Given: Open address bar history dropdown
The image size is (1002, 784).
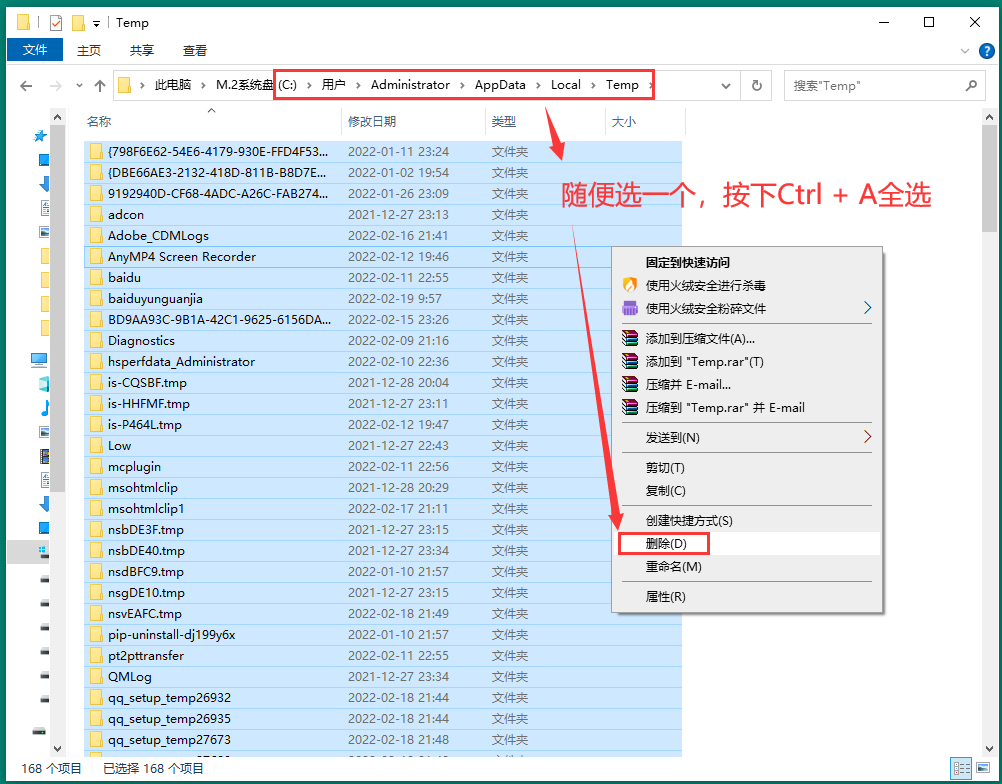Looking at the screenshot, I should pos(726,86).
